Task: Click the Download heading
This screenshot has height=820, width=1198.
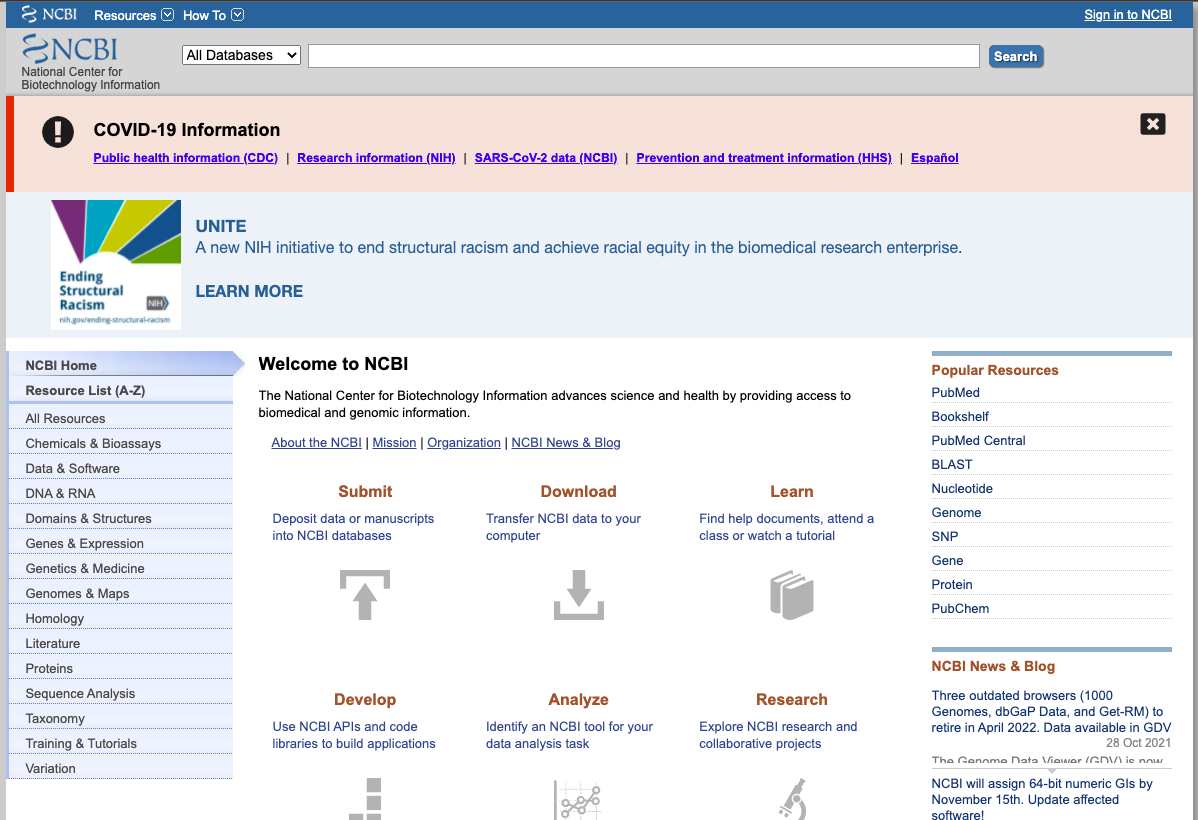Action: click(x=578, y=491)
